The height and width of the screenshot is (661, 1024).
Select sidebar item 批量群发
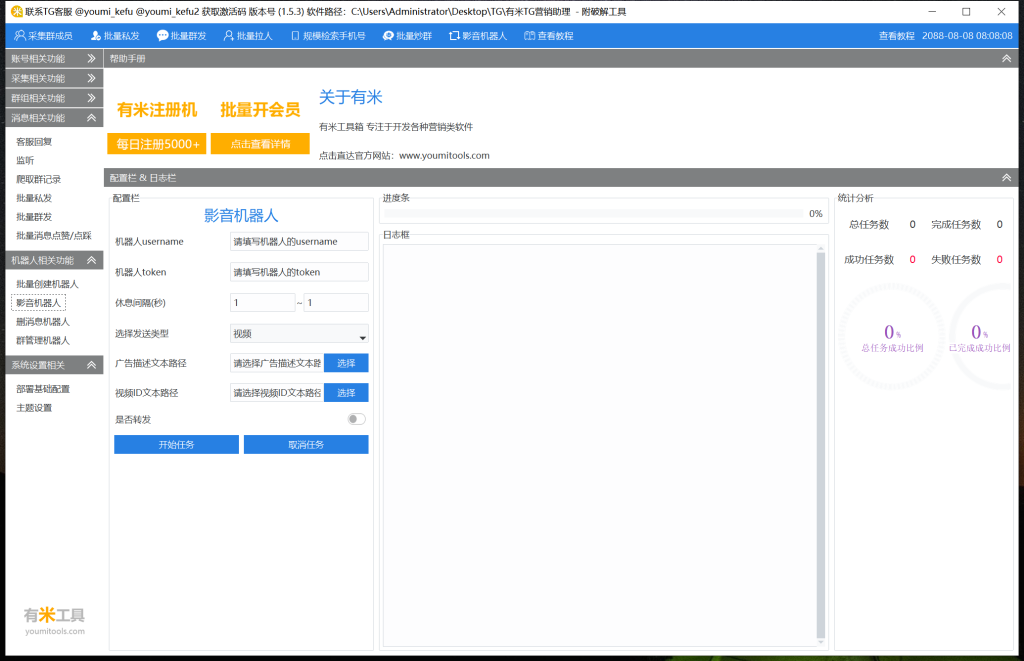tap(34, 217)
